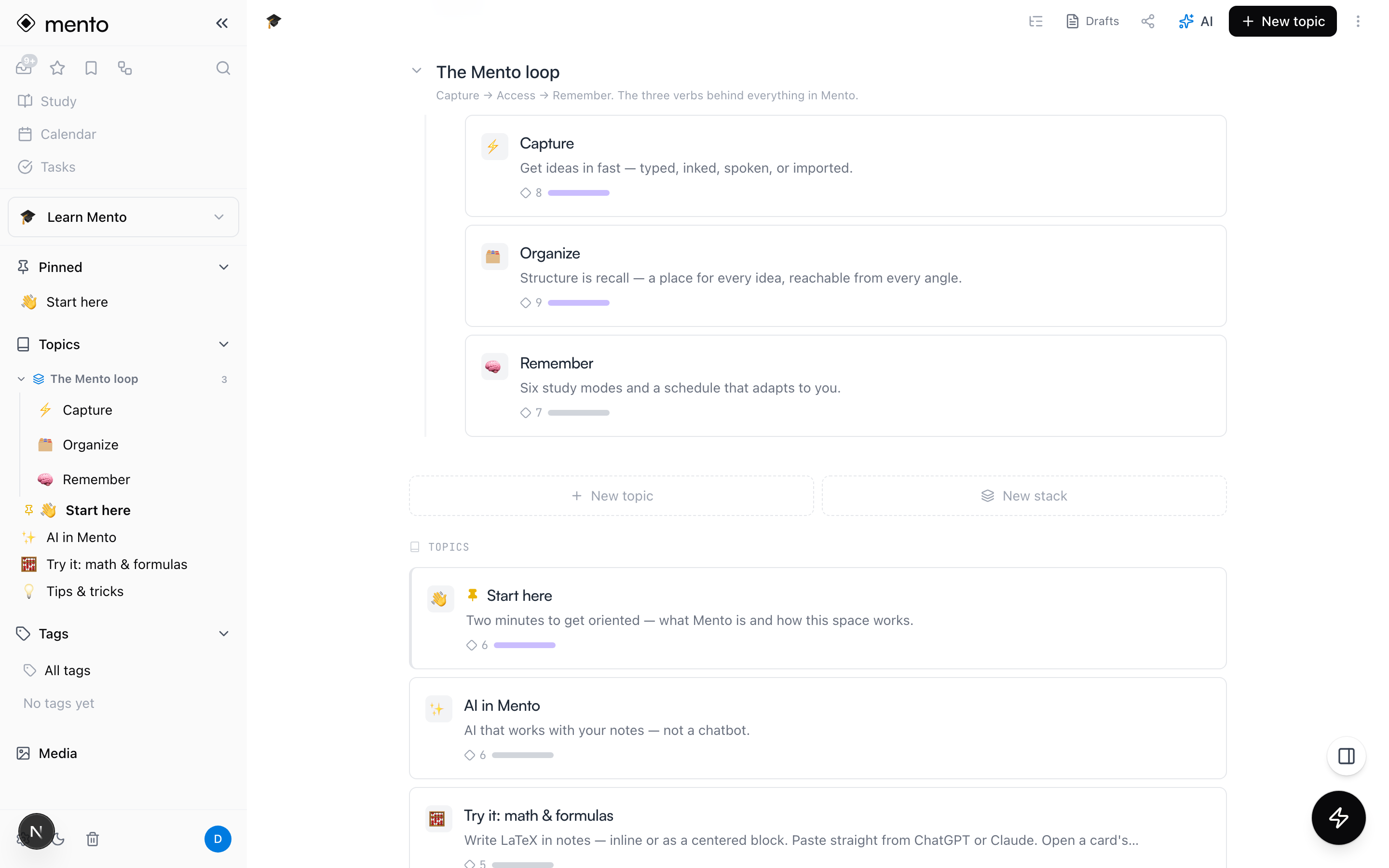Click the share icon in top bar
The height and width of the screenshot is (868, 1389).
point(1147,21)
